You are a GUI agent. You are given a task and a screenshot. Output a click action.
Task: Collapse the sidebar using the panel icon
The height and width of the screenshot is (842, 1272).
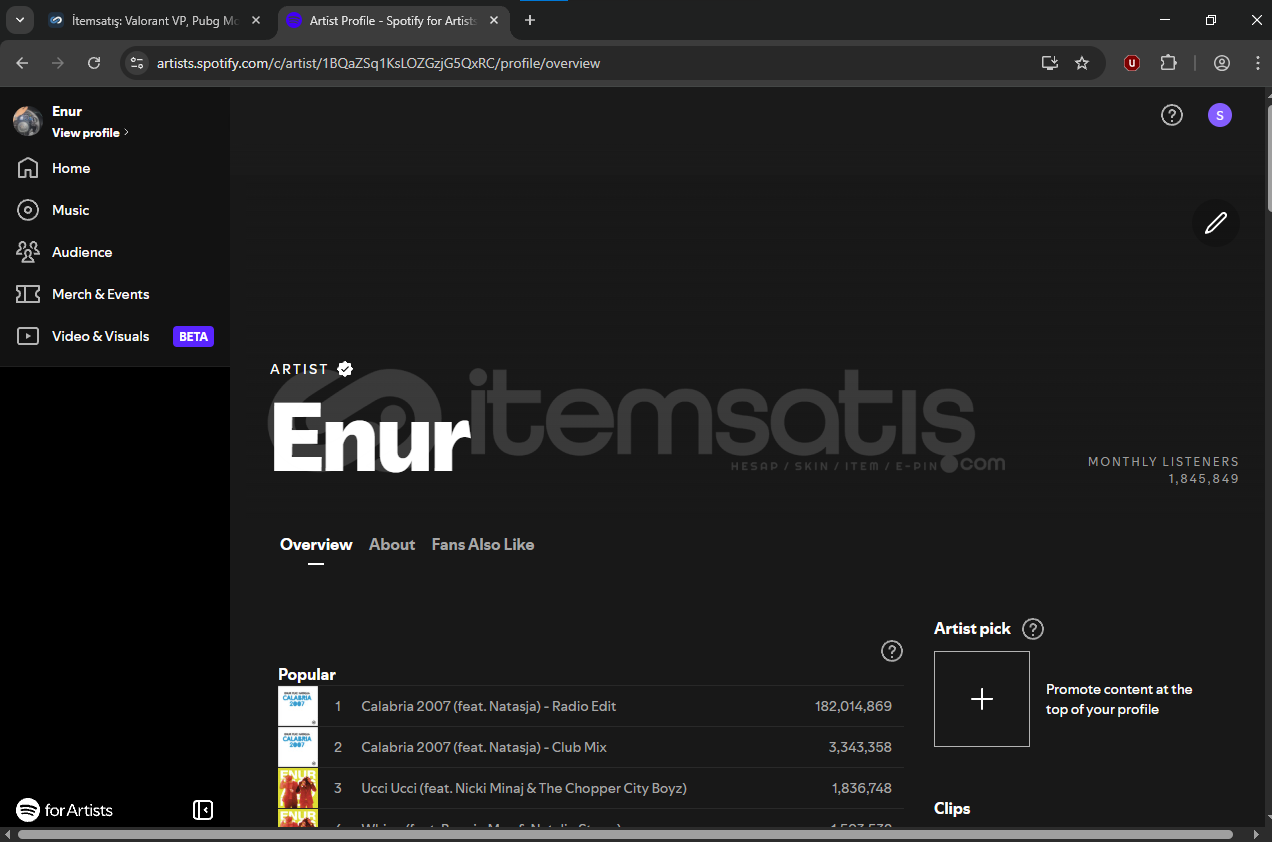(203, 810)
